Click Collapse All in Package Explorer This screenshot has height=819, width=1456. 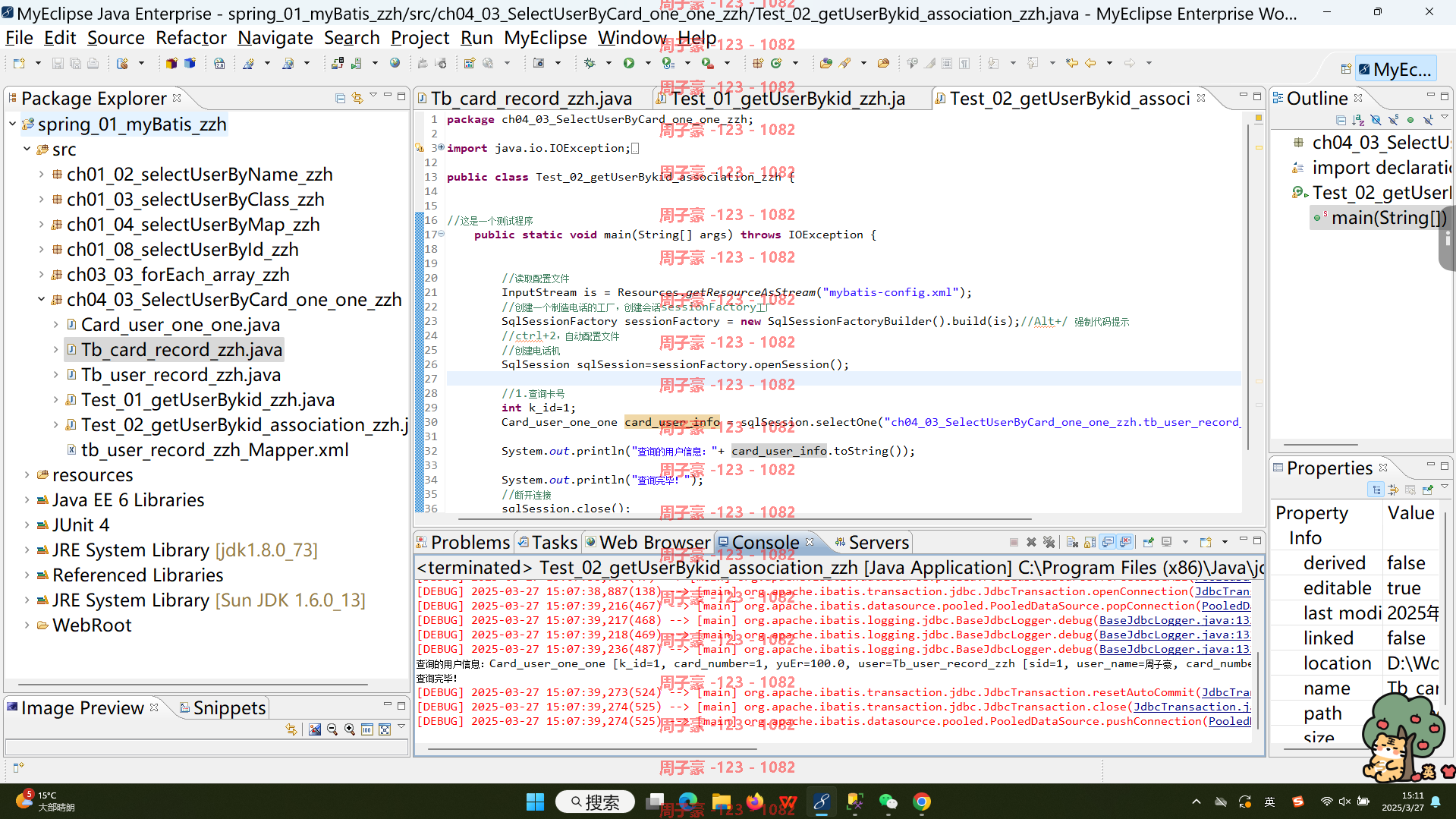[x=340, y=98]
